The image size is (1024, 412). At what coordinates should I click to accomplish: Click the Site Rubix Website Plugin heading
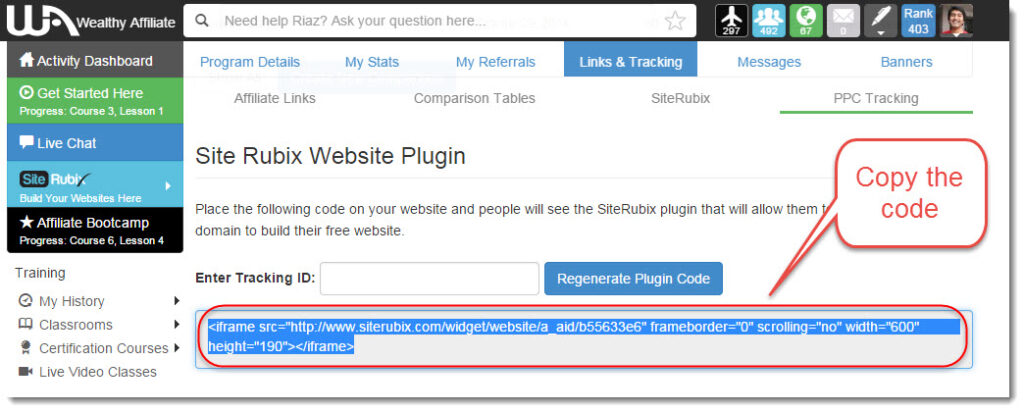[330, 157]
